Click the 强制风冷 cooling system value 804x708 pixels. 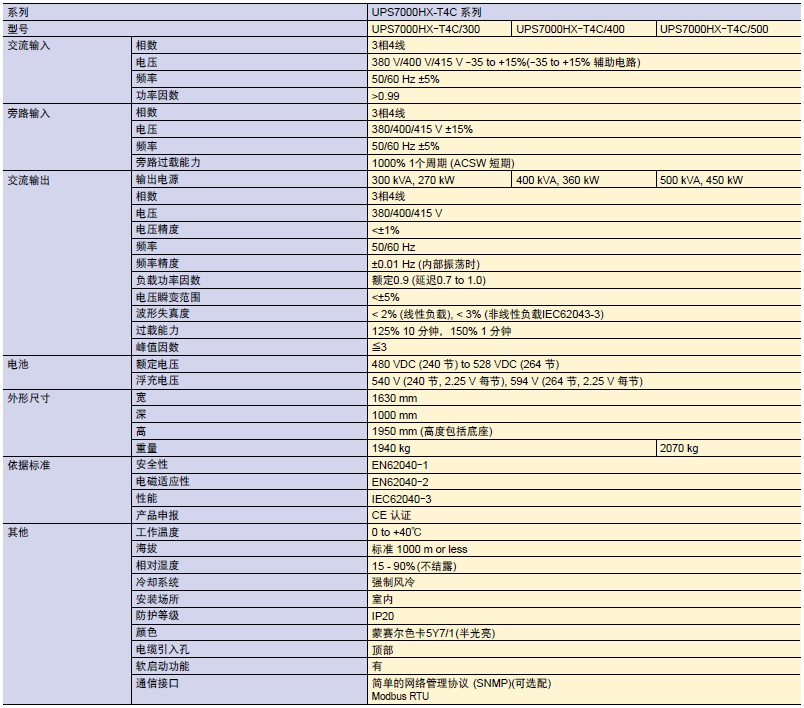[391, 582]
